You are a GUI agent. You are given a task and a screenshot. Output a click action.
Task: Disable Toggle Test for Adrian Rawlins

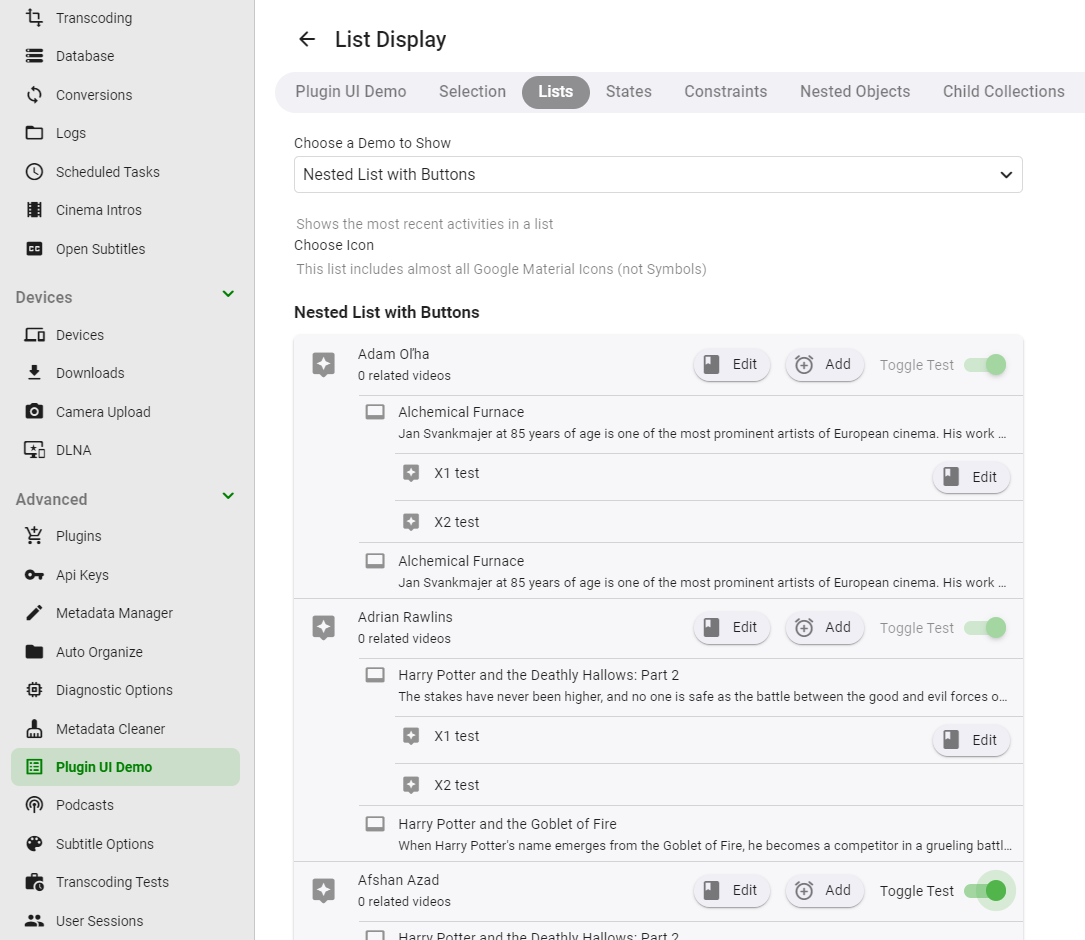pyautogui.click(x=985, y=628)
